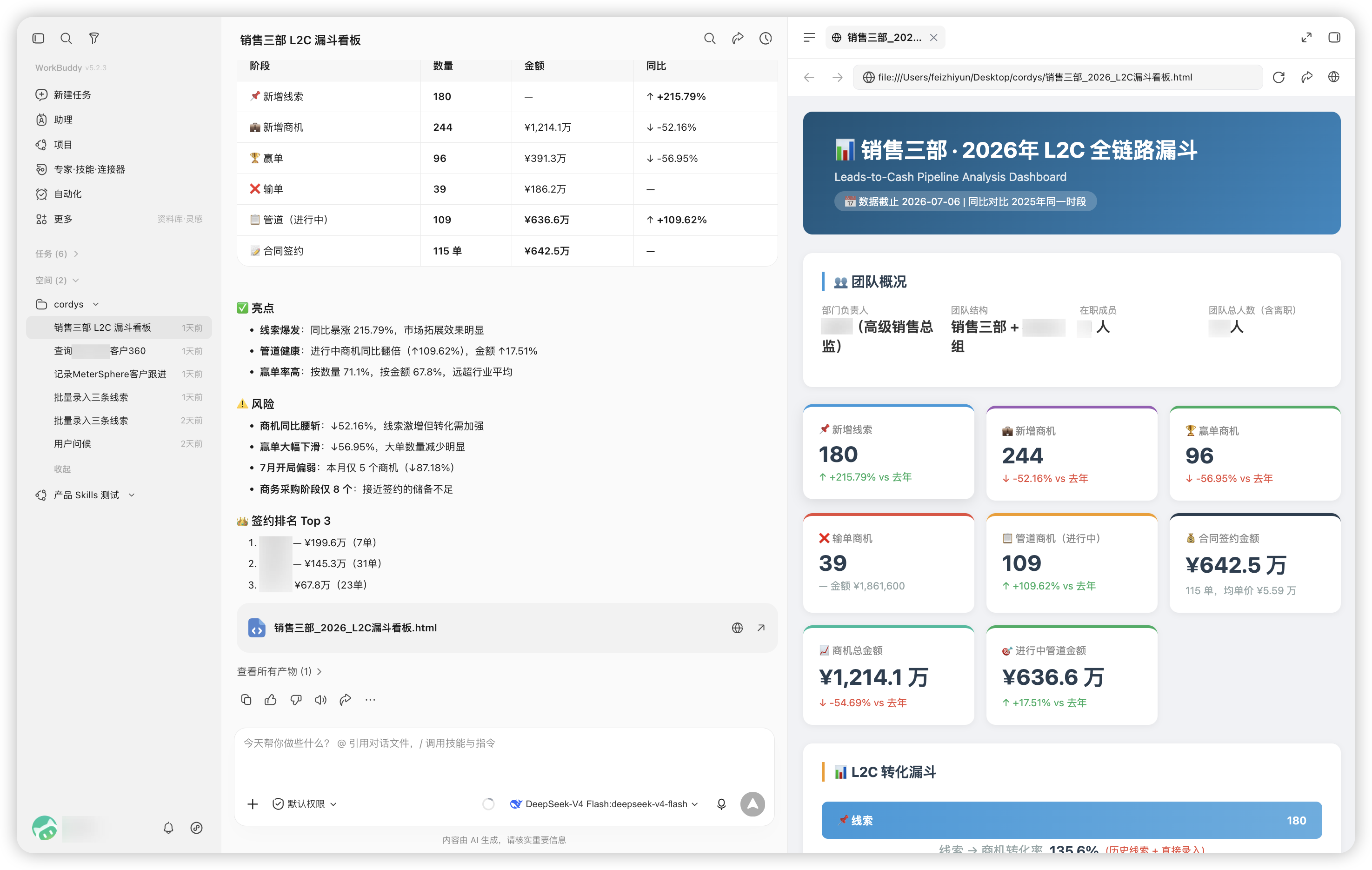The image size is (1372, 870).
Task: Click the 线索 180 funnel bar
Action: click(1072, 820)
